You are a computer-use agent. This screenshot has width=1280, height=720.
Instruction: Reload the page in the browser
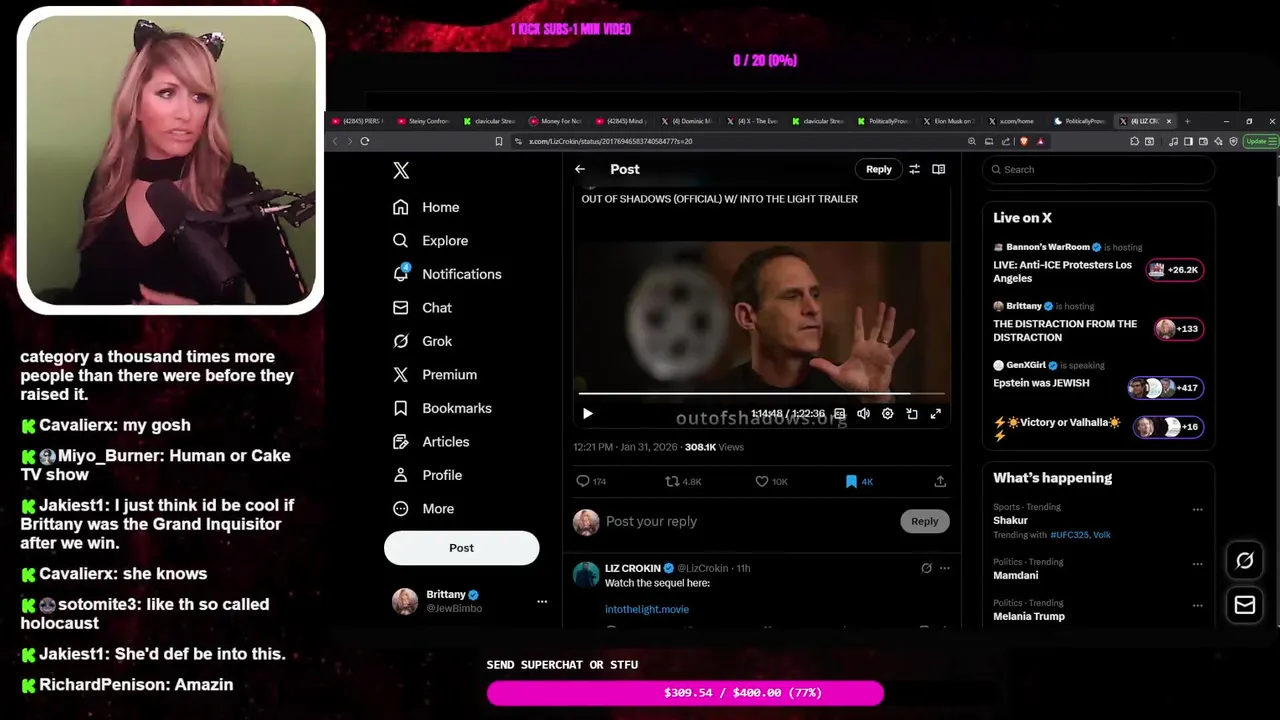click(x=365, y=141)
